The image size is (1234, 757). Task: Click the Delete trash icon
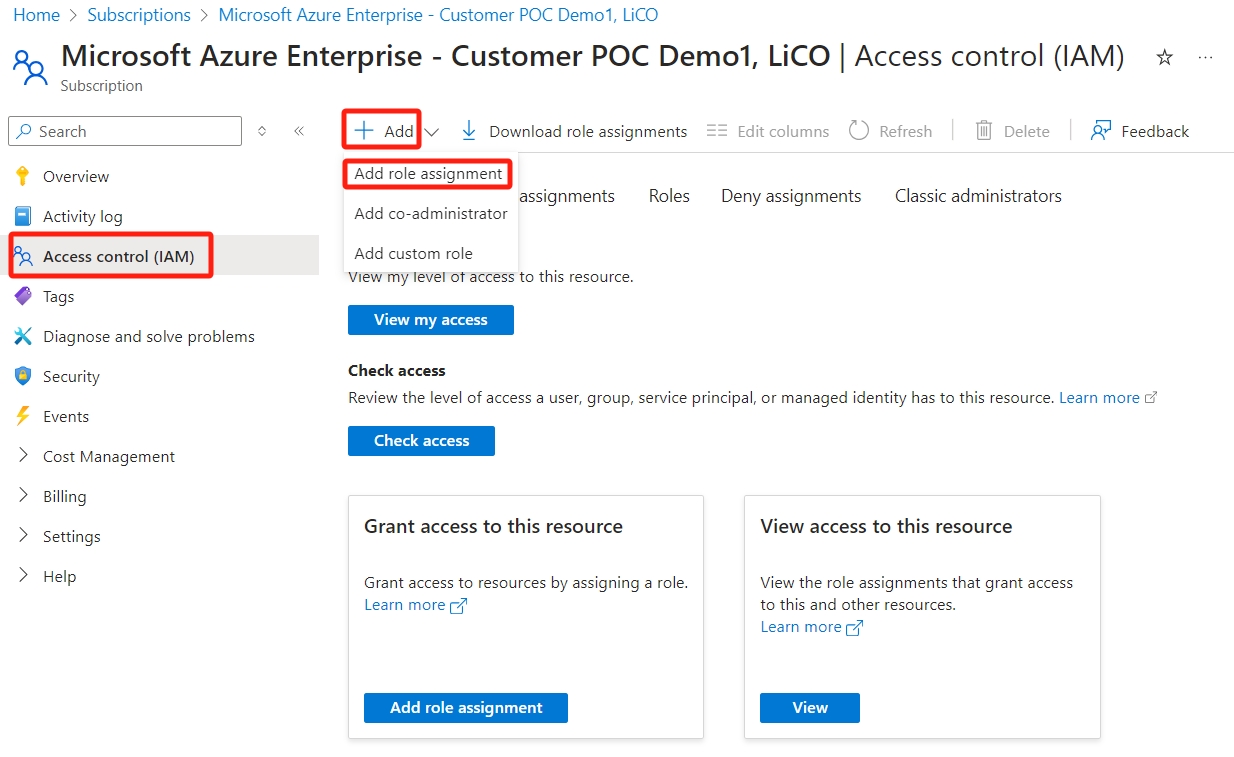[984, 131]
